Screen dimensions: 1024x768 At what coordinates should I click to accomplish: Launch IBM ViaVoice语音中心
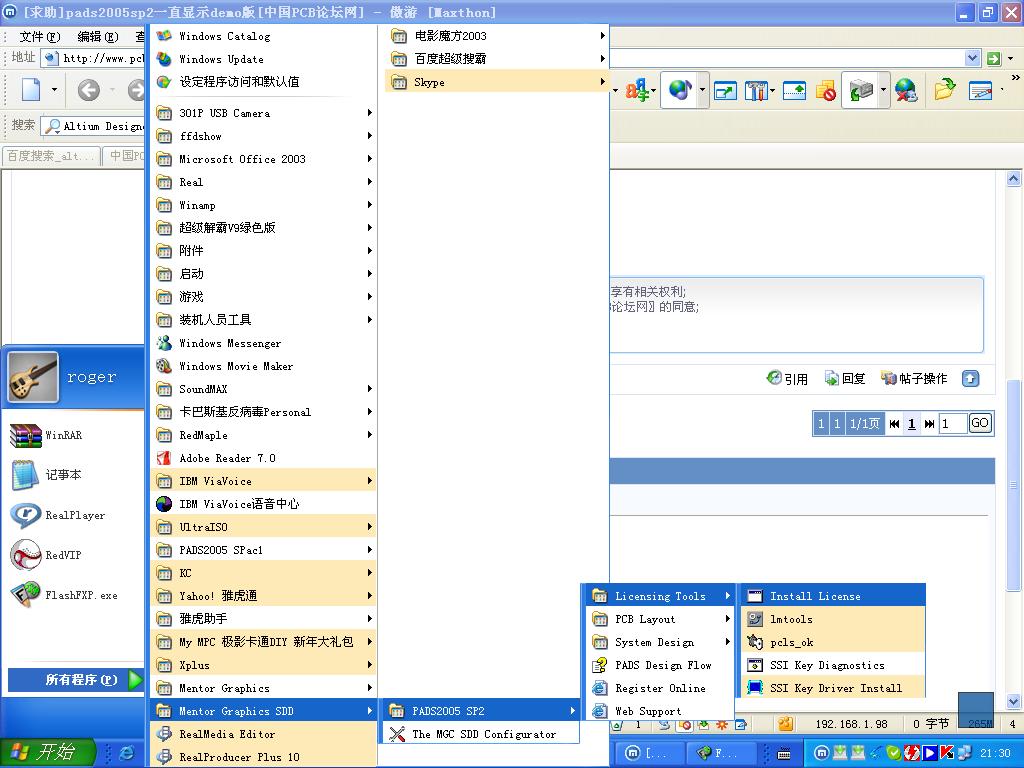pyautogui.click(x=264, y=504)
